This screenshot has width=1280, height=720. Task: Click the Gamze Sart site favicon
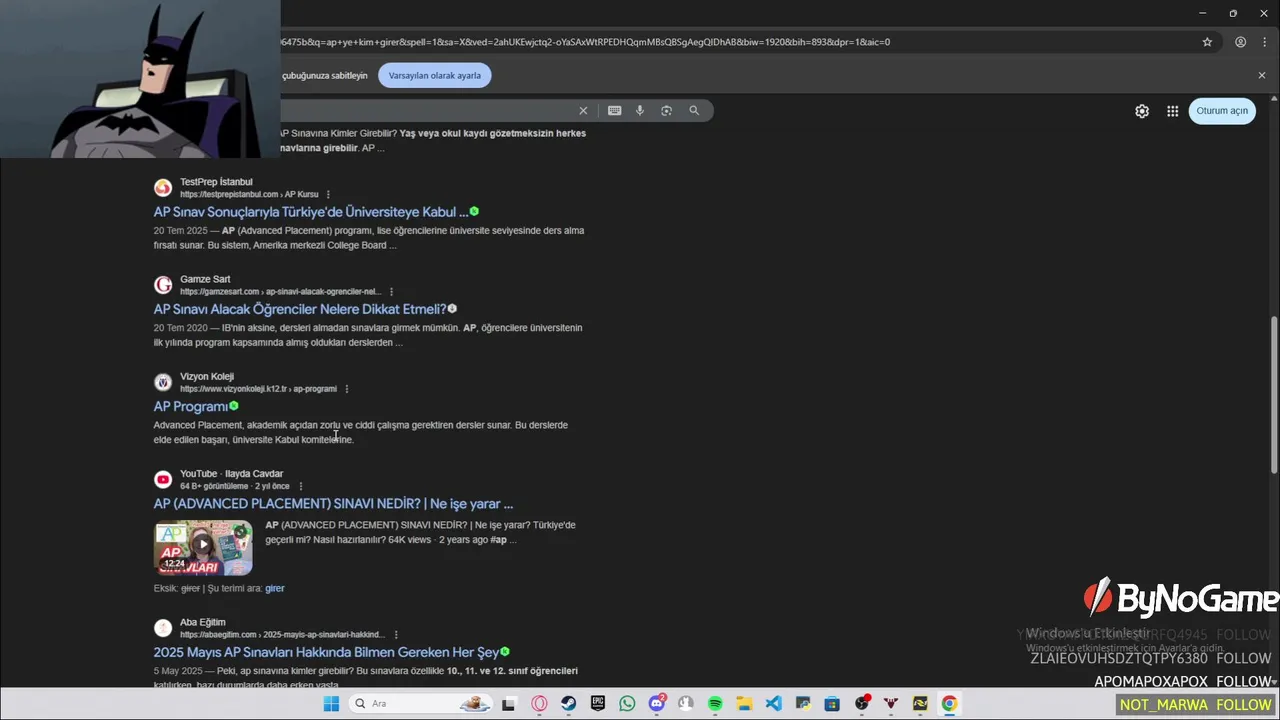(163, 285)
